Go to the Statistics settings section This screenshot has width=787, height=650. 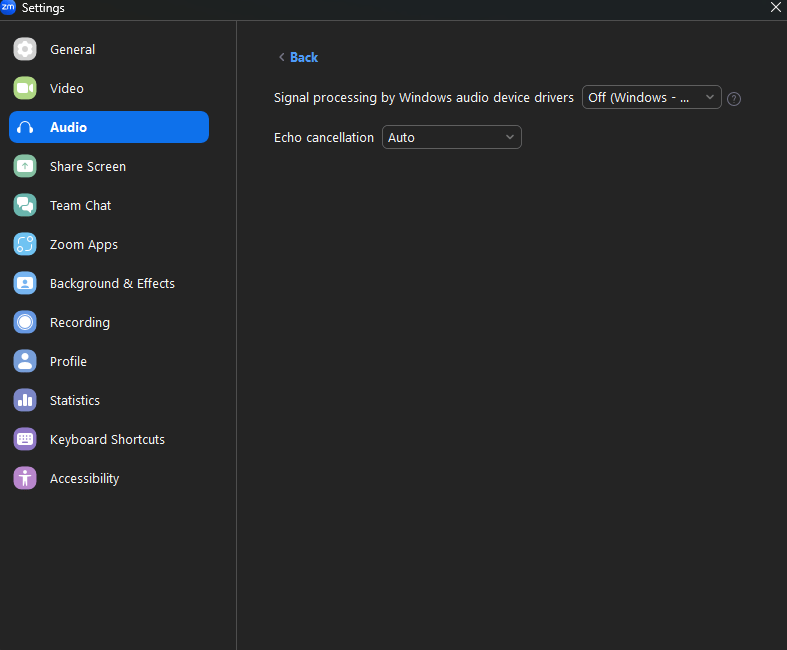(75, 400)
